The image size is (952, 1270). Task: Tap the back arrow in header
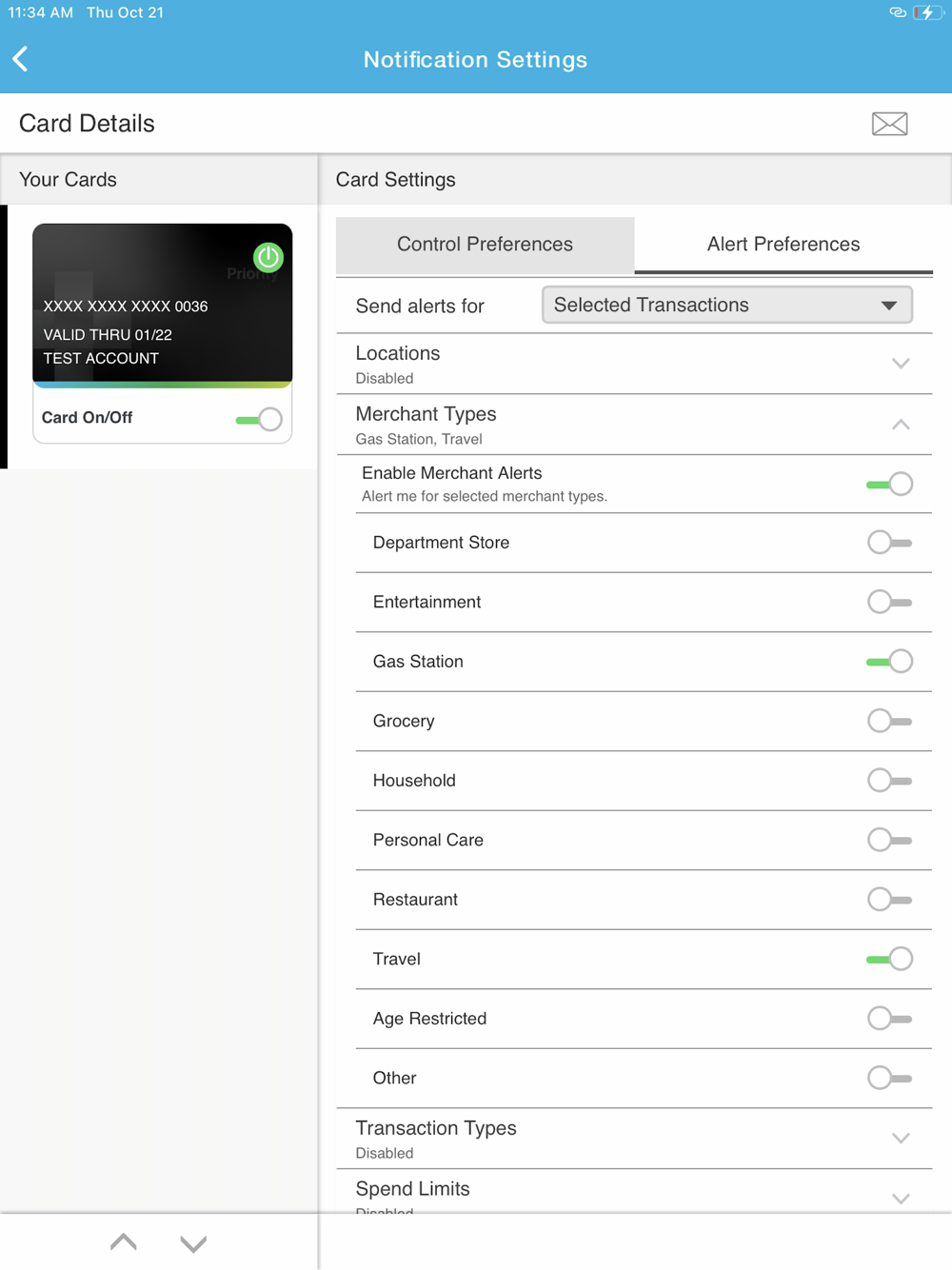coord(21,59)
